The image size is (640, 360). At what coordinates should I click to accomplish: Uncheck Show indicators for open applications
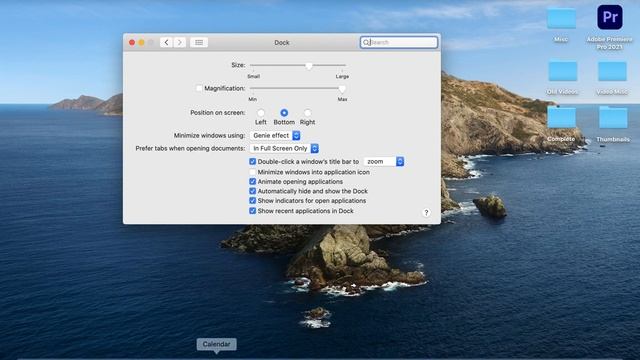tap(252, 201)
